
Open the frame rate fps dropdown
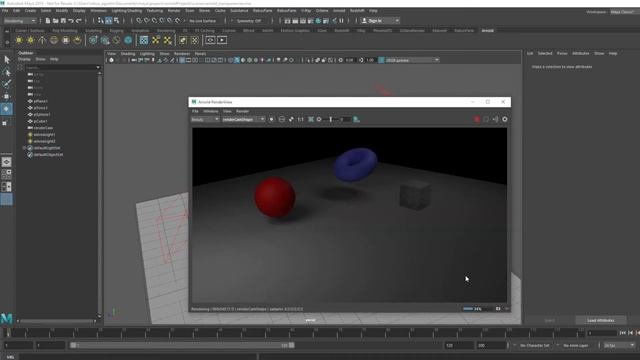click(x=619, y=345)
